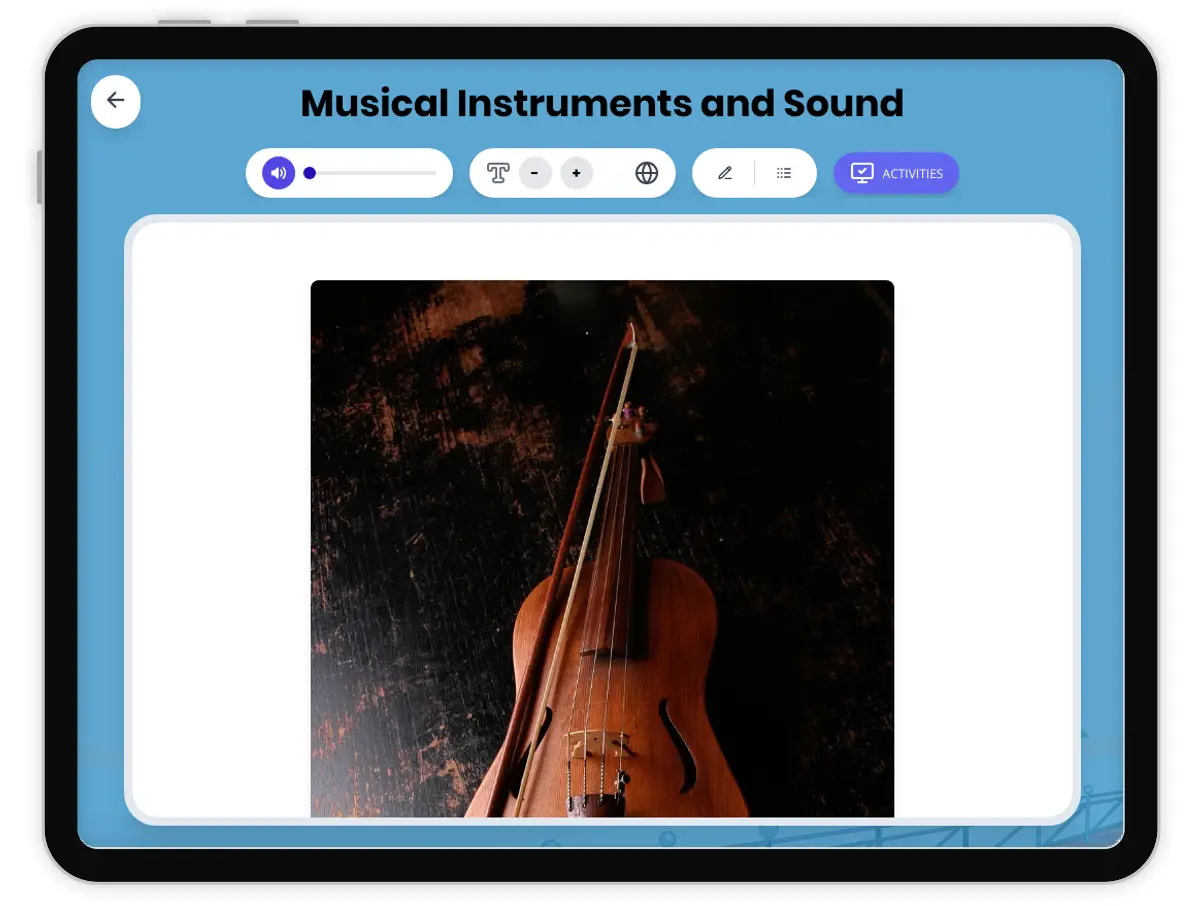
Task: Click the Activities monitor icon
Action: 862,172
